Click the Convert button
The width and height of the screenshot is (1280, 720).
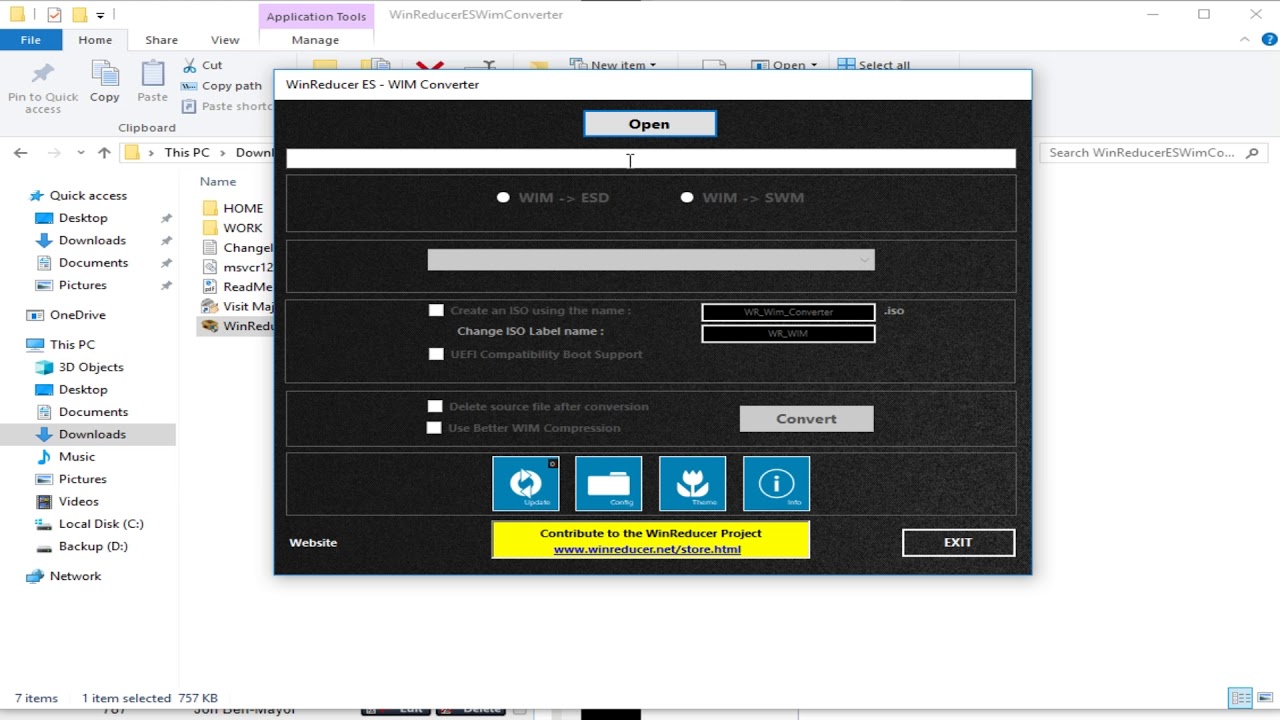[806, 419]
